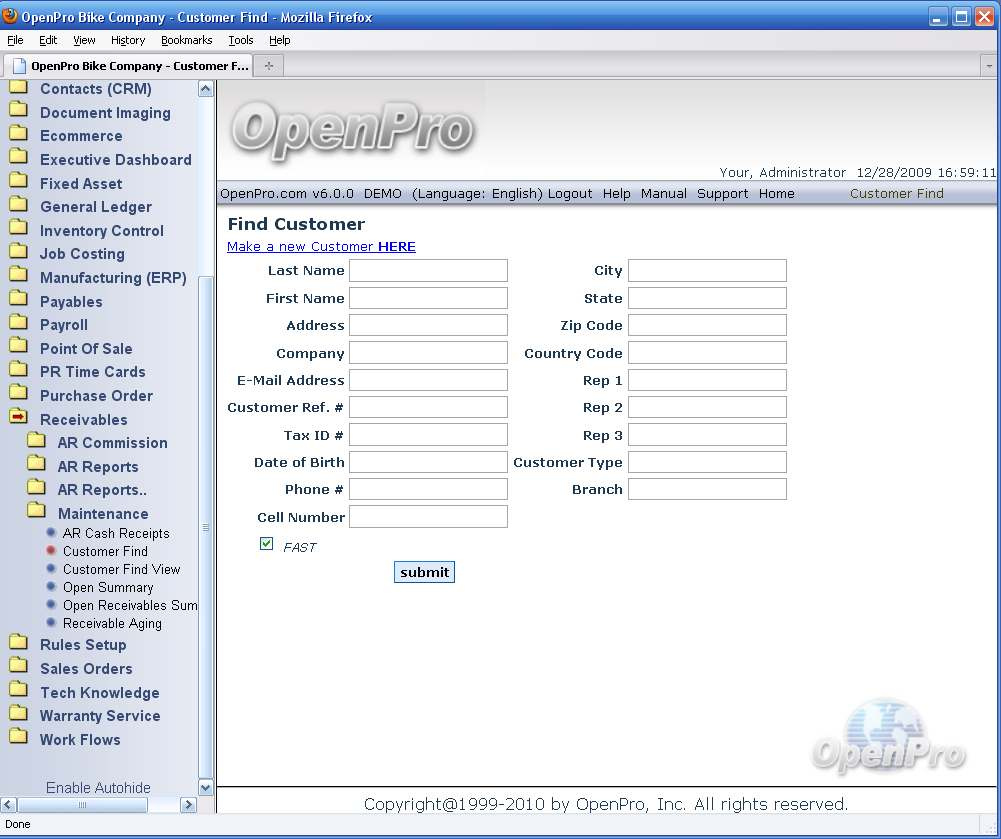1001x839 pixels.
Task: Click the Receivables folder icon with red arrow
Action: click(x=18, y=418)
